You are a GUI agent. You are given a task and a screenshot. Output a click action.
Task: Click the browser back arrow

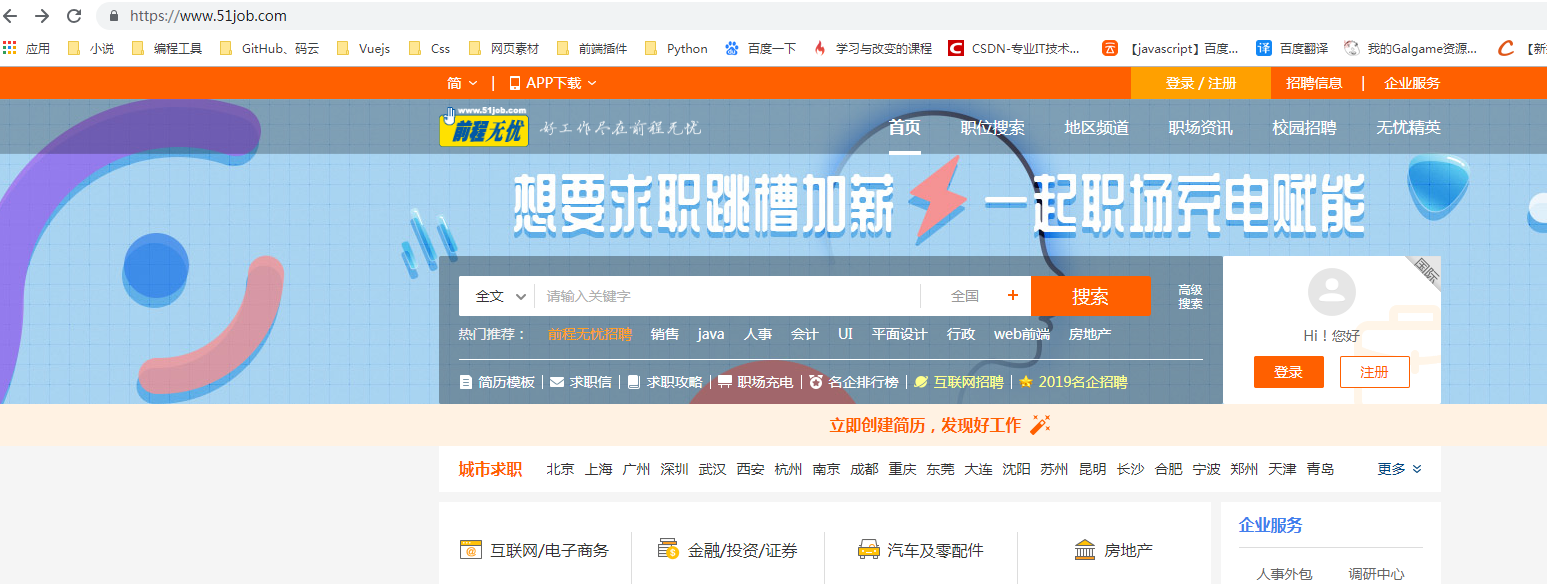click(x=10, y=16)
